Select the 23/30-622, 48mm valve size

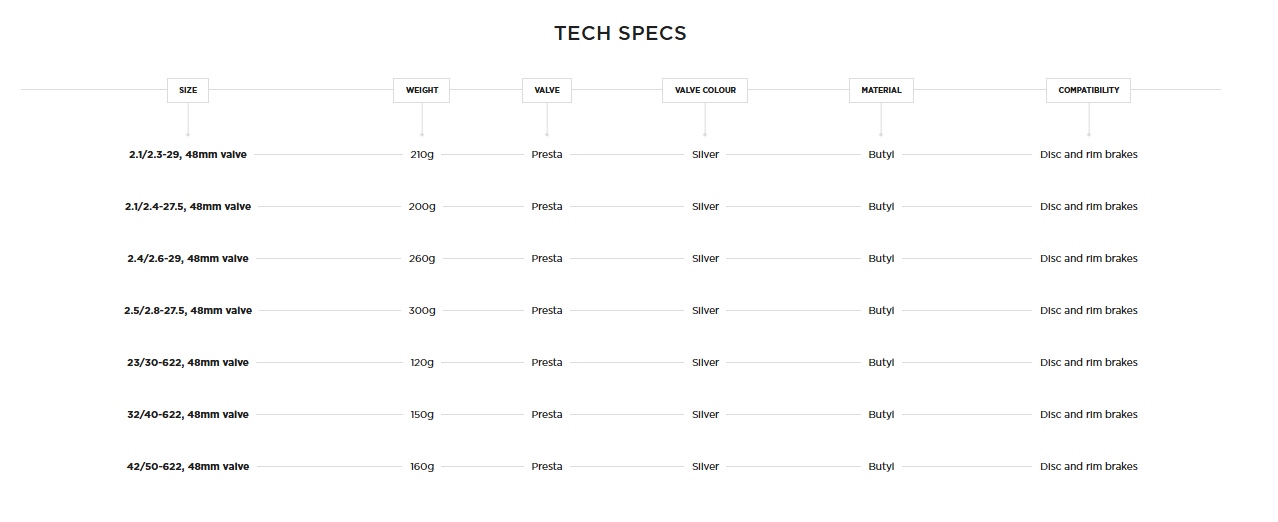[x=188, y=363]
